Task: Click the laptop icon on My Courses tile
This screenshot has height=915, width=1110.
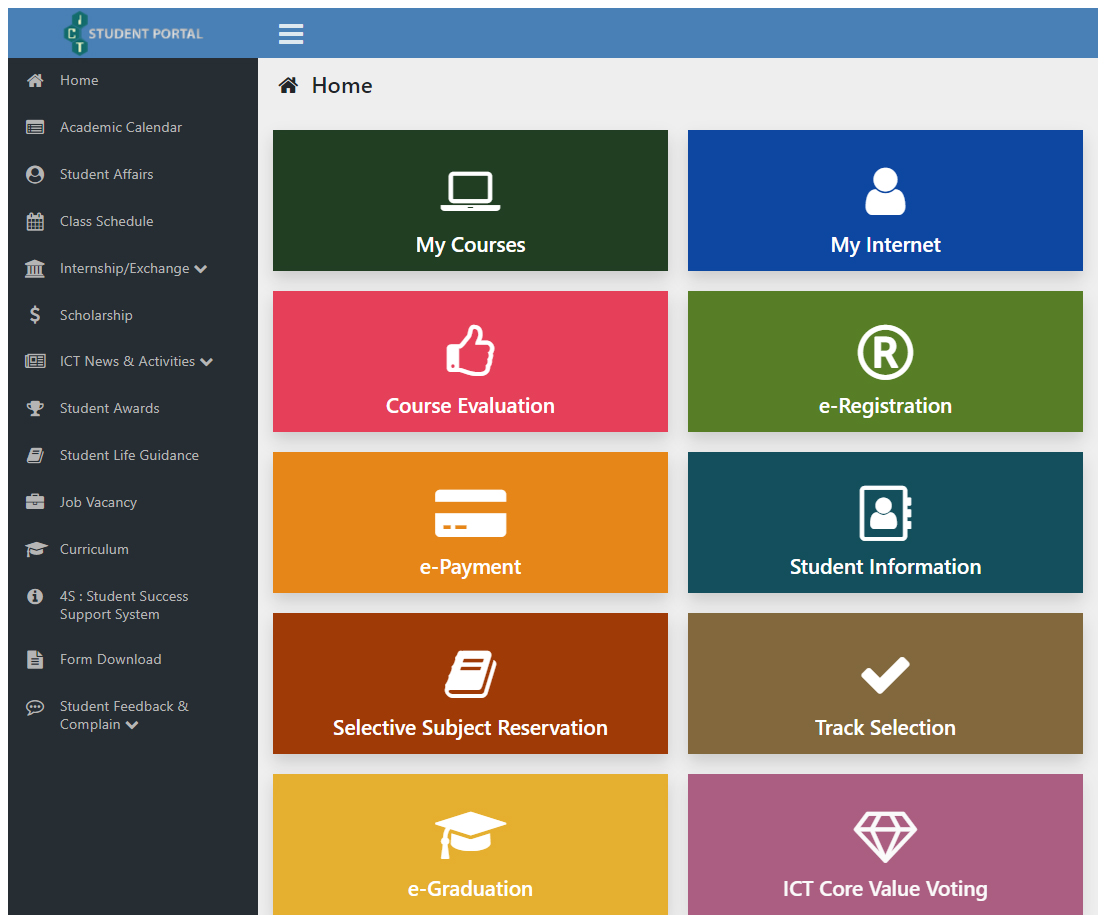Action: [x=470, y=191]
